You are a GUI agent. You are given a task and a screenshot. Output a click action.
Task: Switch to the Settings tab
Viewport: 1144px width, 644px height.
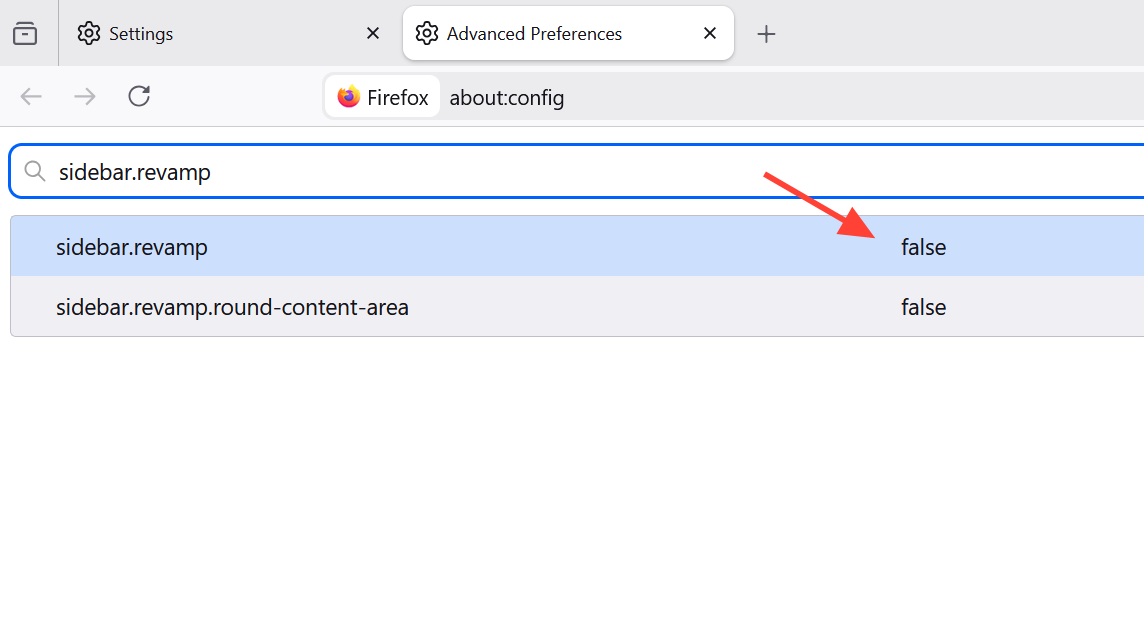click(x=200, y=34)
